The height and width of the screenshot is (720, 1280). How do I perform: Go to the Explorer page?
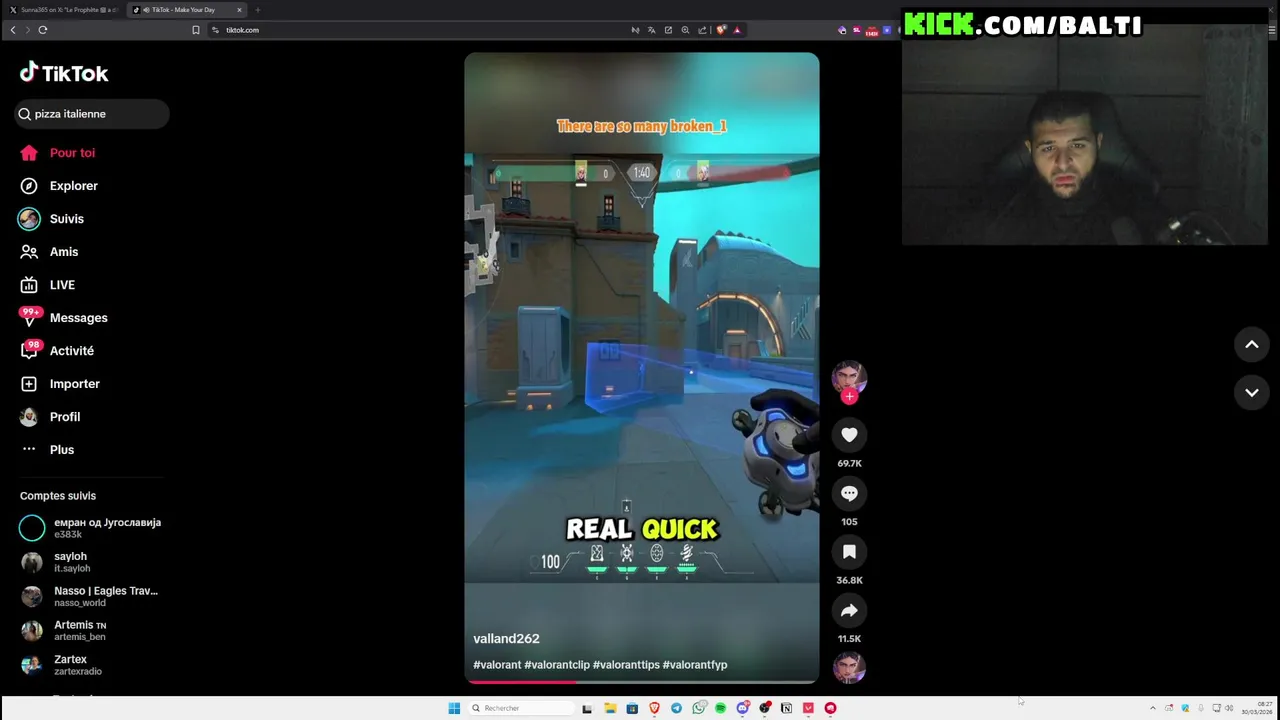pos(60,186)
